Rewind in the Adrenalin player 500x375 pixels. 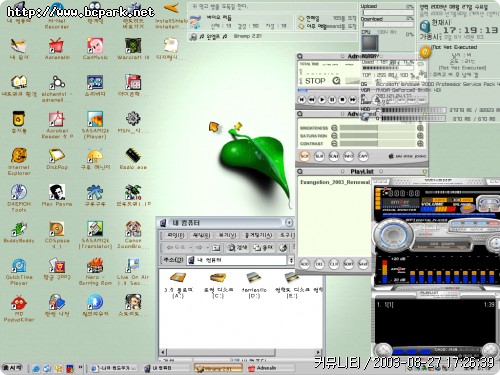[x=312, y=99]
